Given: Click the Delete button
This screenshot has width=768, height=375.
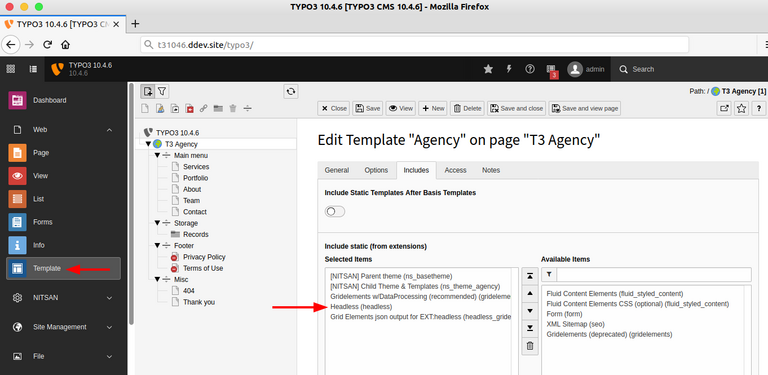Looking at the screenshot, I should point(467,109).
